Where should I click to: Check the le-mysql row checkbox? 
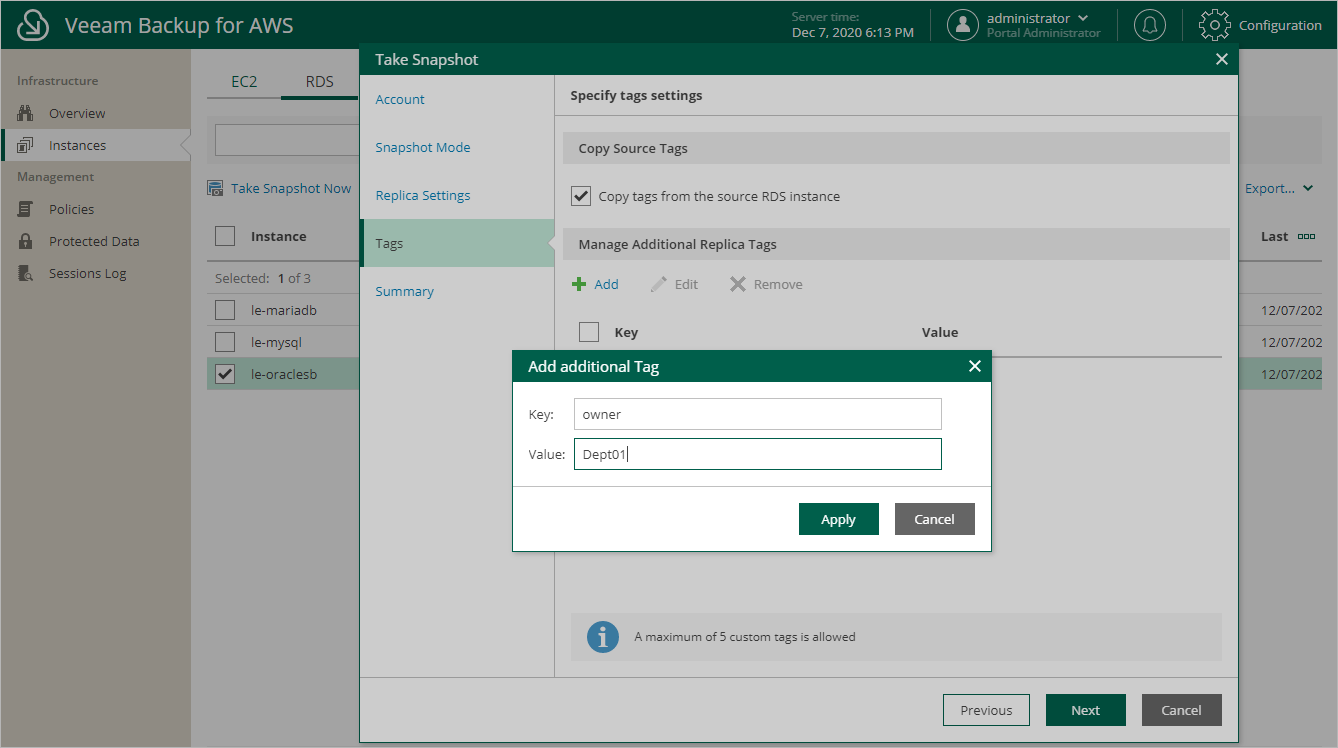[x=225, y=342]
